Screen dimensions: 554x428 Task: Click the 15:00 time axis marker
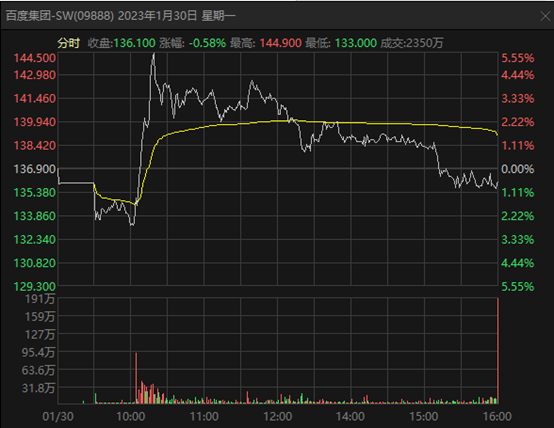[424, 416]
